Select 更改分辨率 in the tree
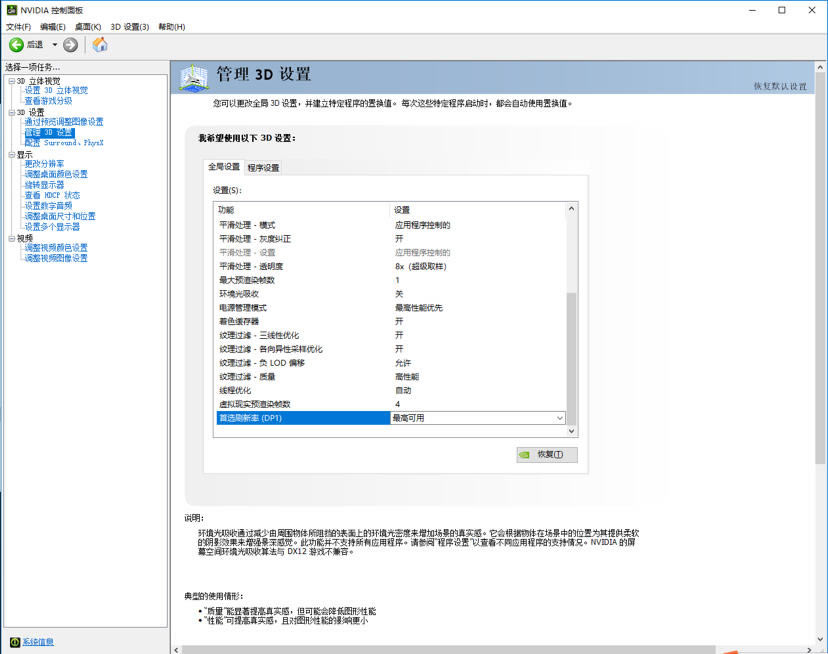Screen dimensions: 828x654 pos(44,164)
